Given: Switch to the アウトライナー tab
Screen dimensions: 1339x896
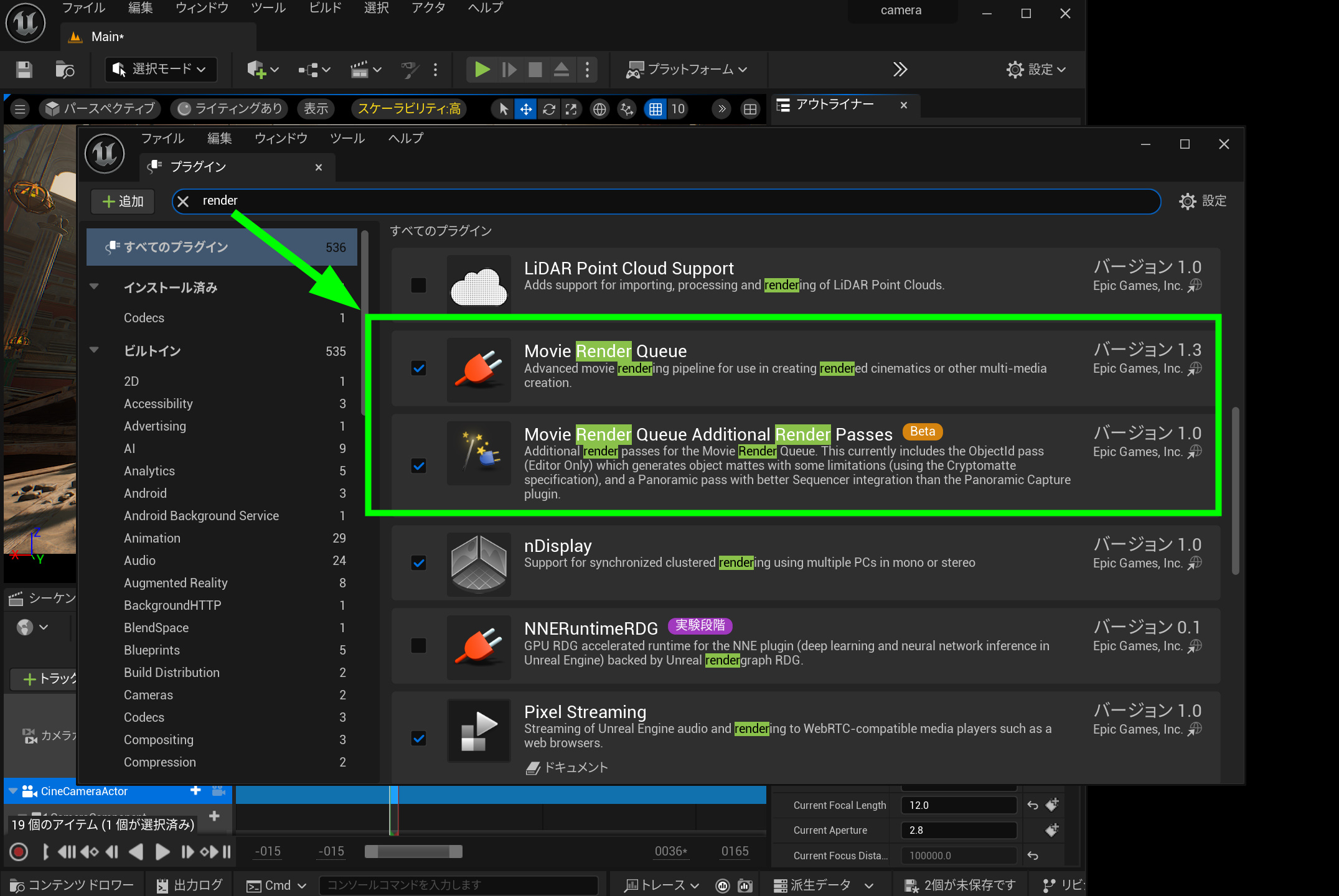Looking at the screenshot, I should click(834, 105).
